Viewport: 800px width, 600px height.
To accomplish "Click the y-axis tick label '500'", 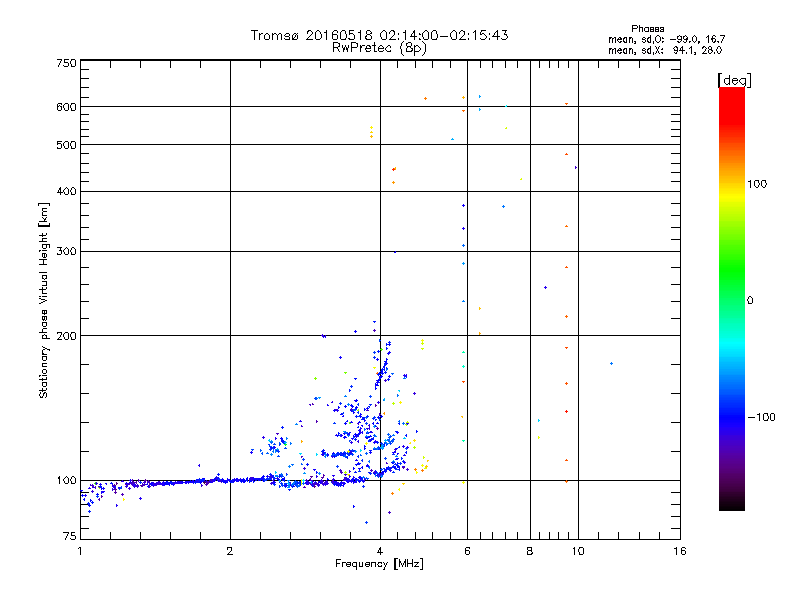I will [x=66, y=145].
